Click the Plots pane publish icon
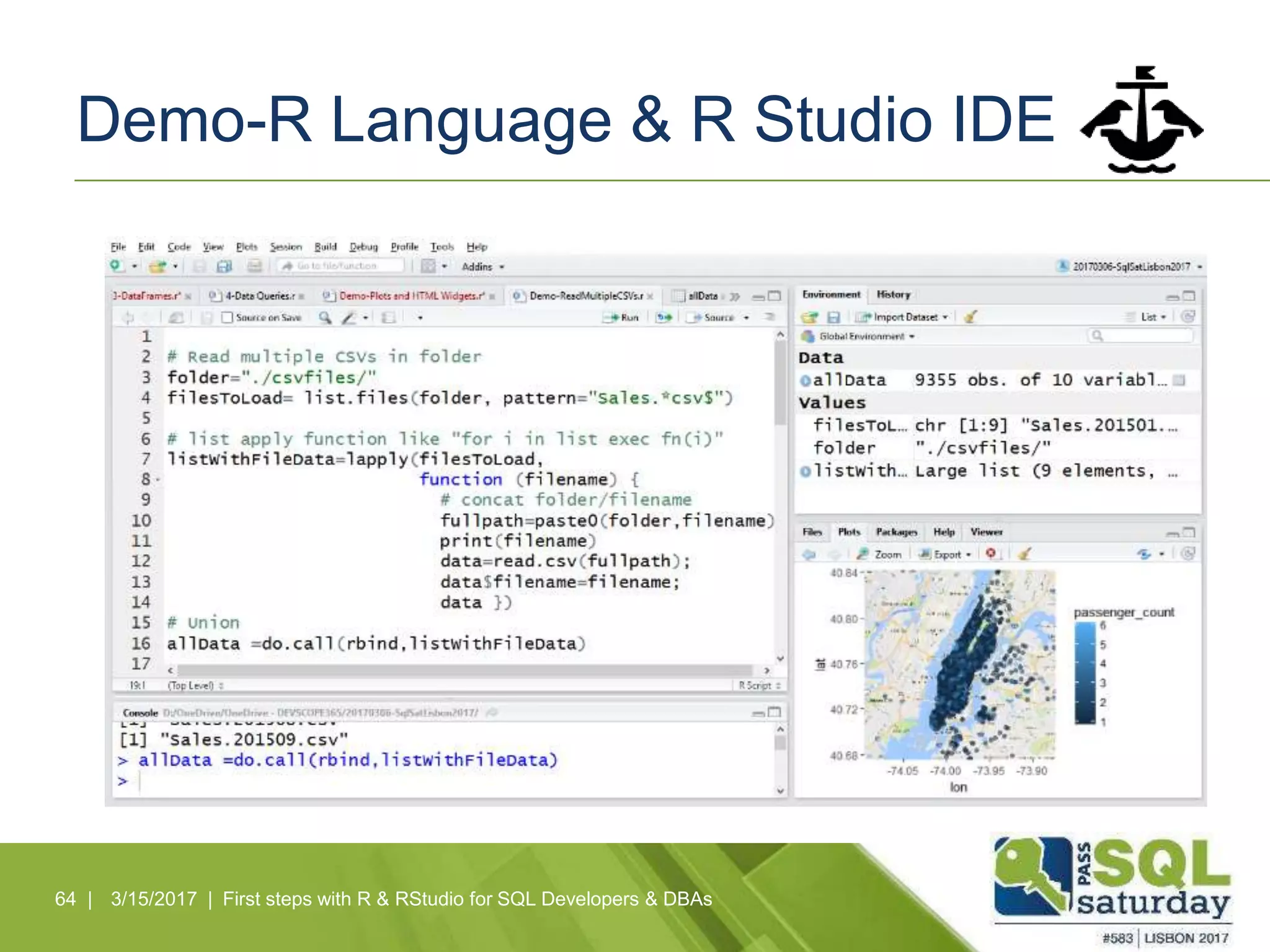Viewport: 1270px width, 952px height. pyautogui.click(x=1144, y=554)
